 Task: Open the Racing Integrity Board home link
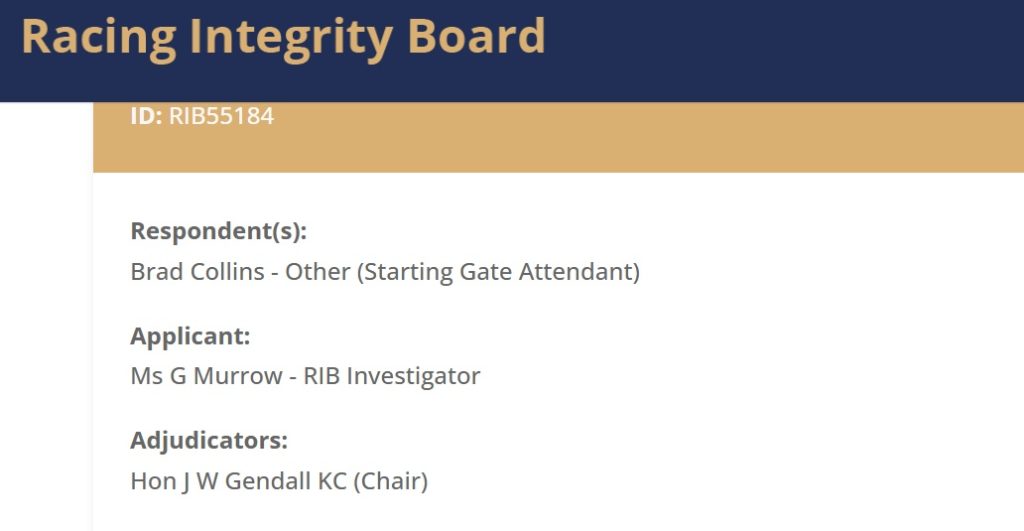(283, 38)
